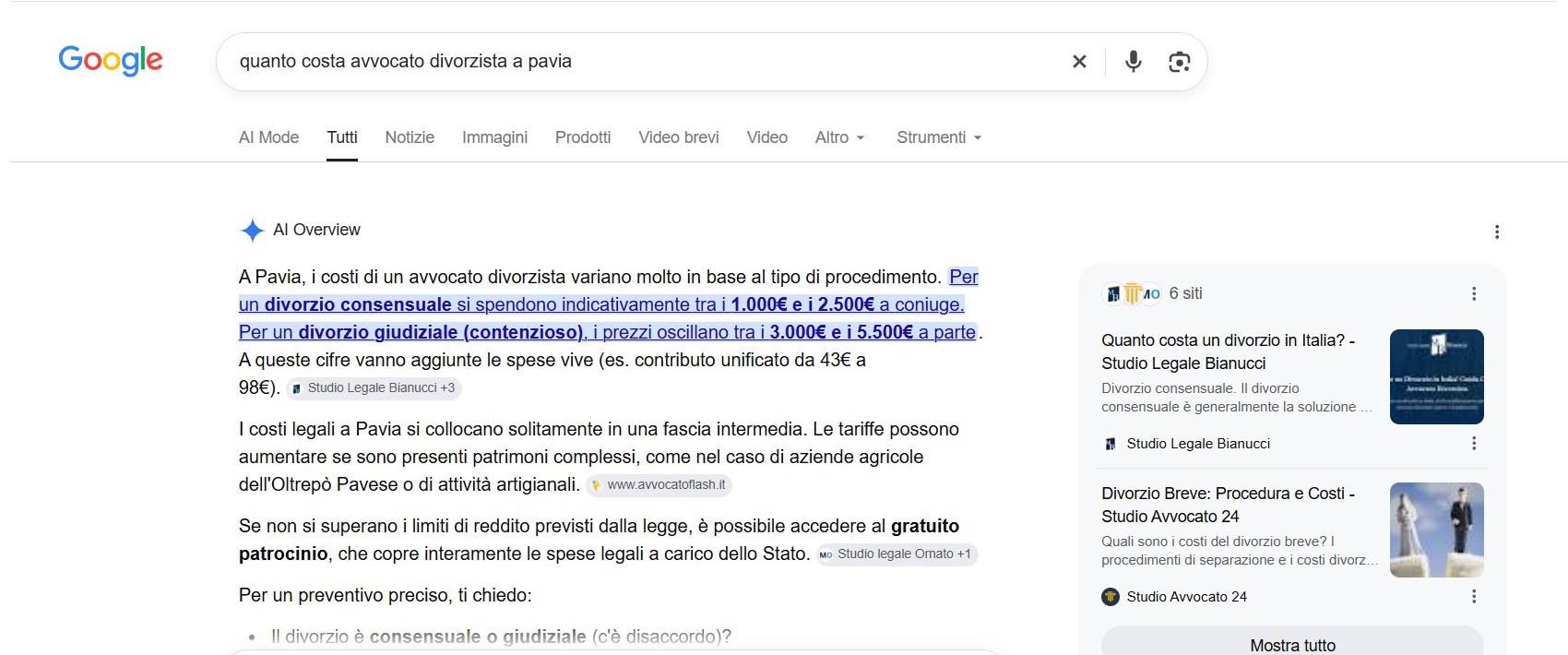Click the Studio Legale Bianucci article thumbnail
1568x655 pixels.
coord(1437,376)
